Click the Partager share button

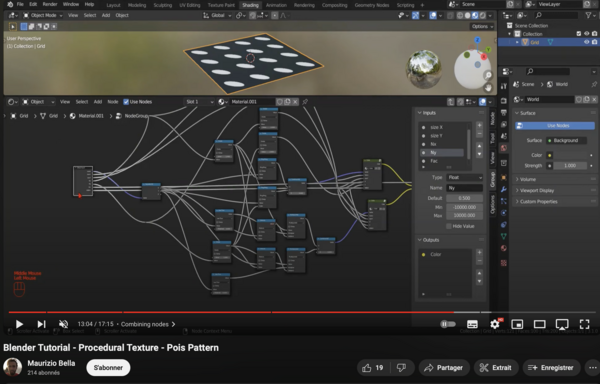(x=444, y=368)
